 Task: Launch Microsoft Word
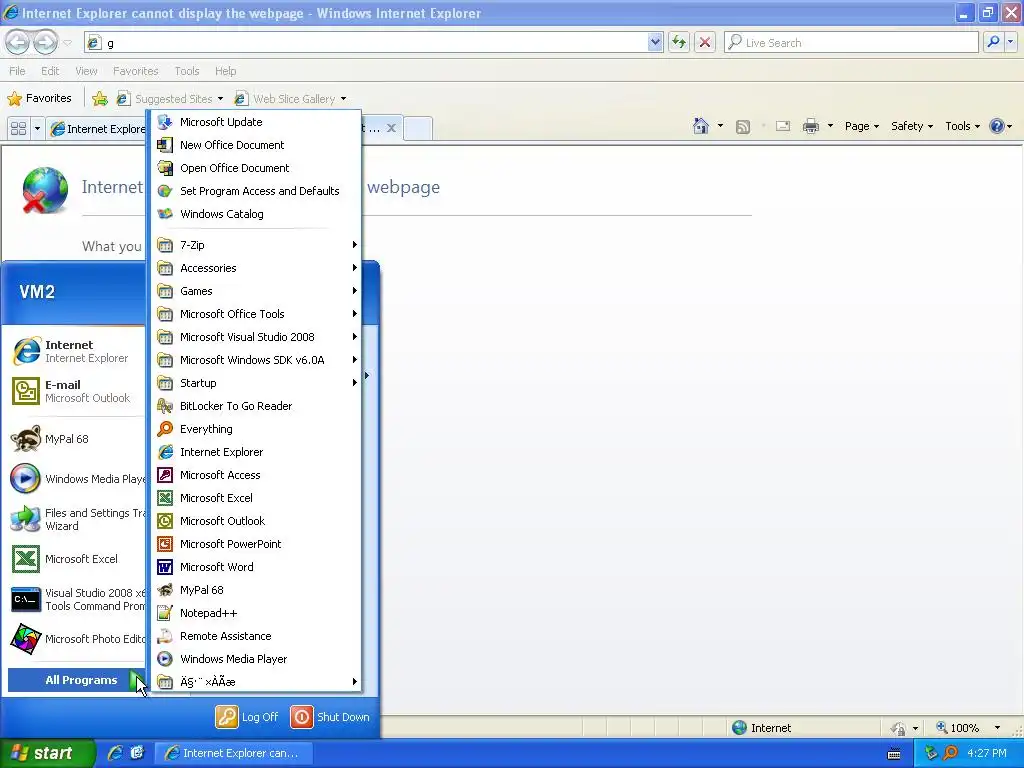click(256, 567)
